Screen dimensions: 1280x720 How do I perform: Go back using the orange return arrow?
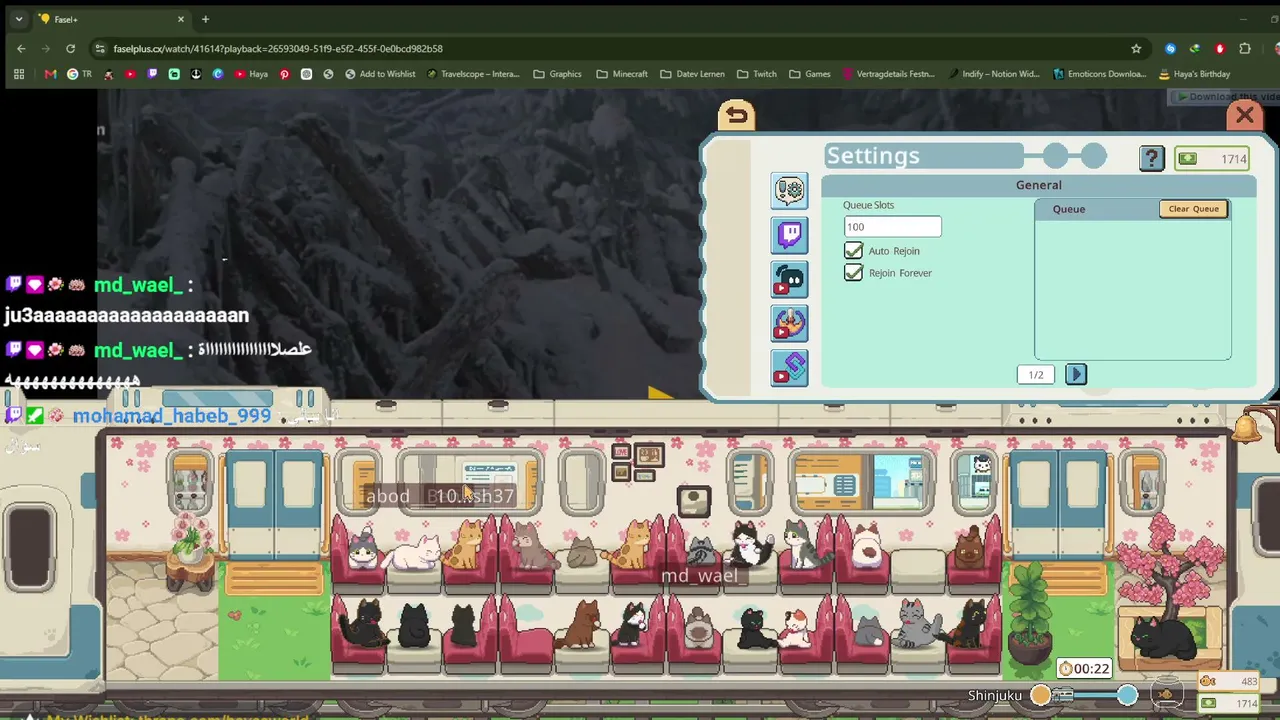(736, 115)
